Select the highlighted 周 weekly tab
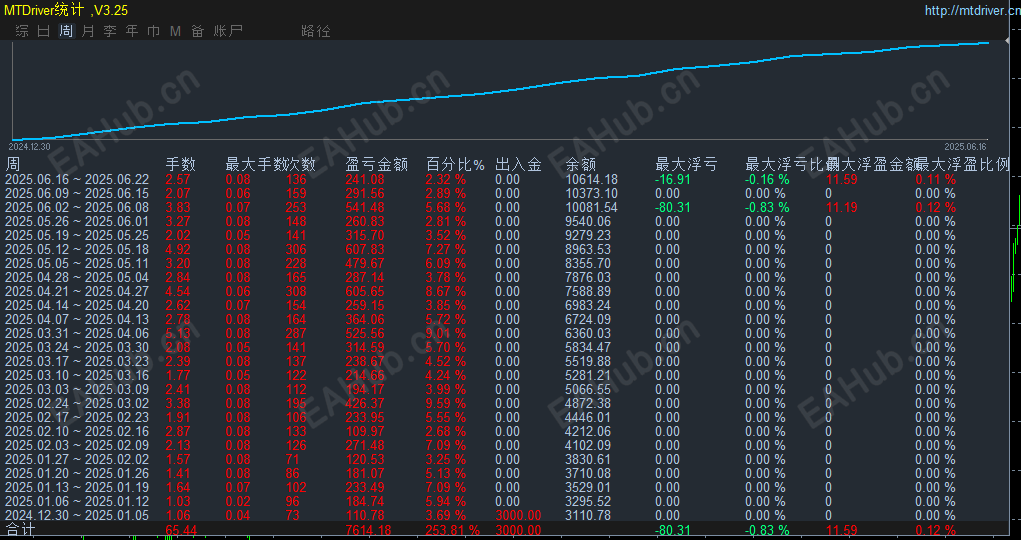The width and height of the screenshot is (1021, 540). coord(66,31)
